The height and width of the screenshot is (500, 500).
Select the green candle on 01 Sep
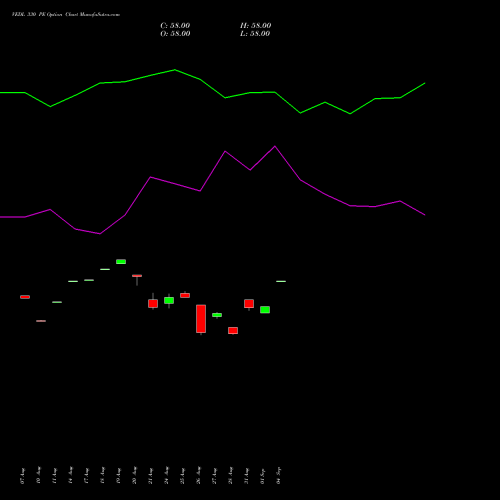pos(265,310)
